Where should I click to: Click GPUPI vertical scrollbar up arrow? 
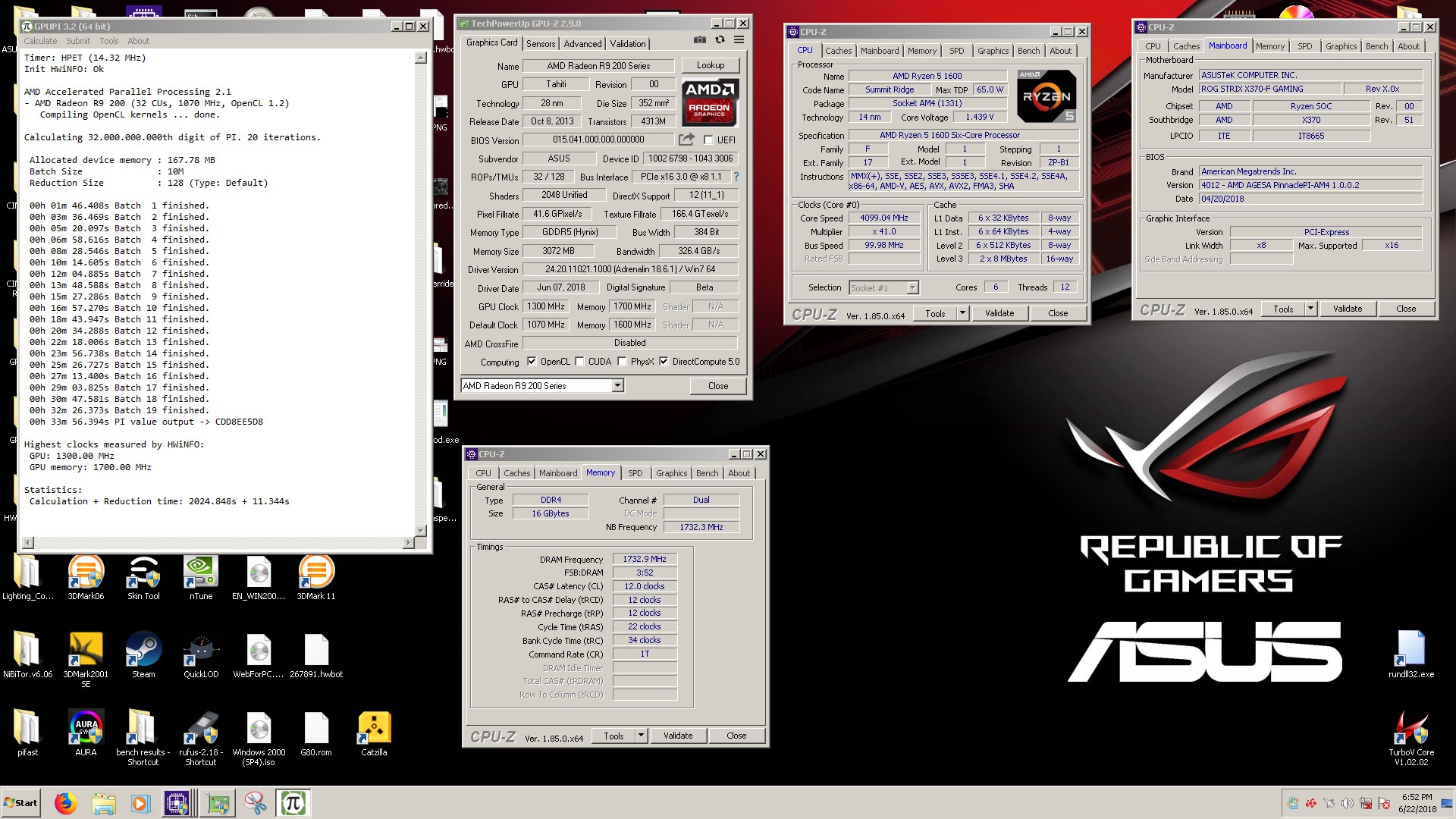pyautogui.click(x=421, y=58)
